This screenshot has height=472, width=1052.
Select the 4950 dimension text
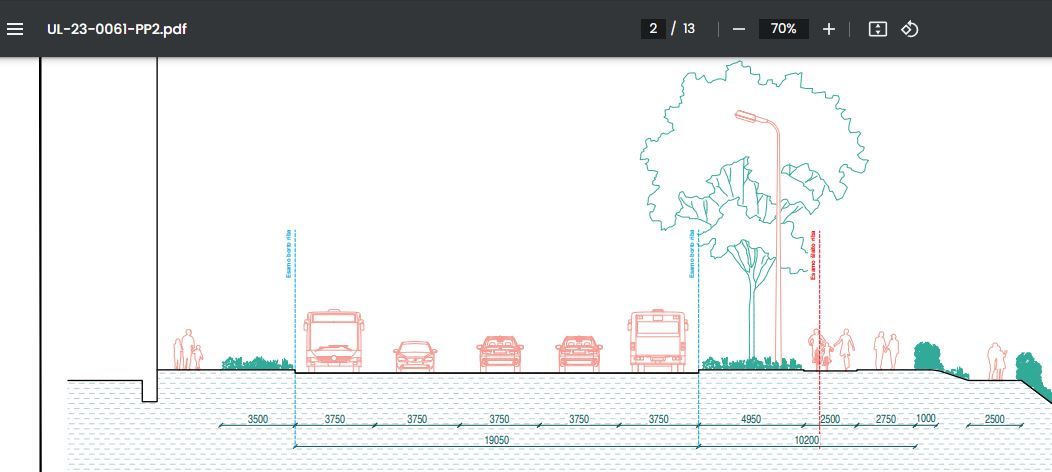tap(751, 419)
